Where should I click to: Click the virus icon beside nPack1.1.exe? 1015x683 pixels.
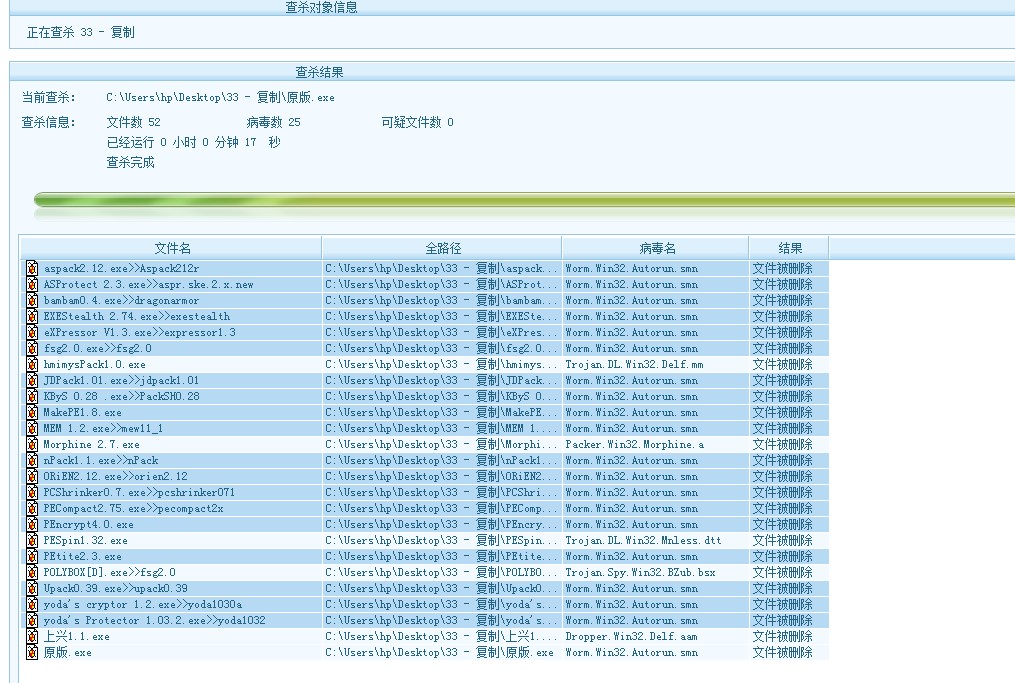[32, 460]
